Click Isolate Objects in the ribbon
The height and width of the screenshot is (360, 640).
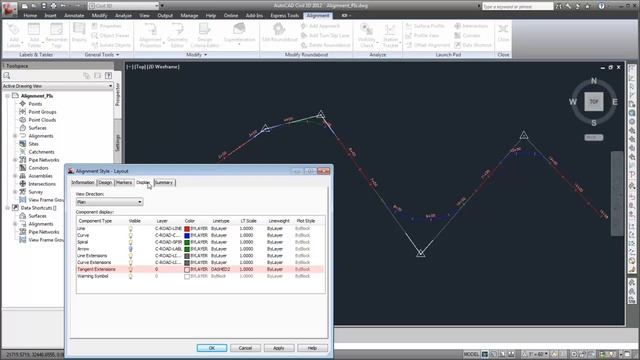point(111,45)
